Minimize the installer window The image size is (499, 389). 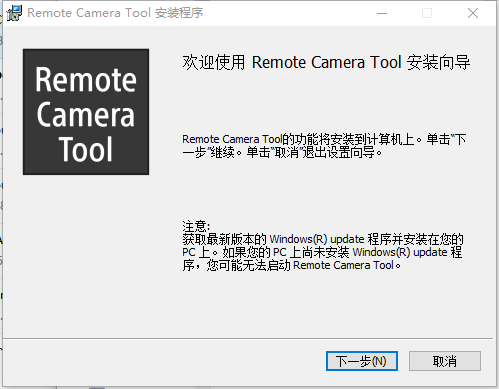coord(382,13)
